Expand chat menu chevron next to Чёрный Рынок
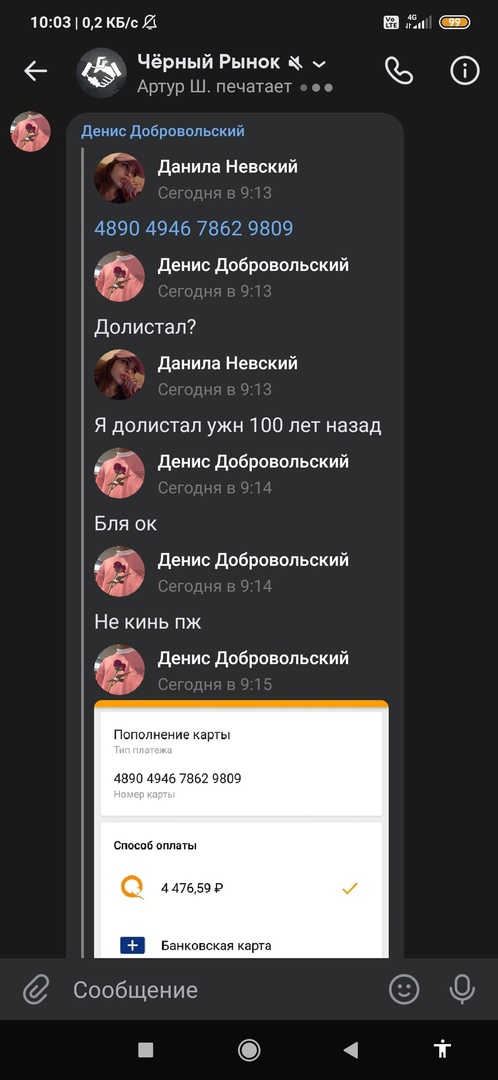The width and height of the screenshot is (498, 1080). pyautogui.click(x=319, y=64)
